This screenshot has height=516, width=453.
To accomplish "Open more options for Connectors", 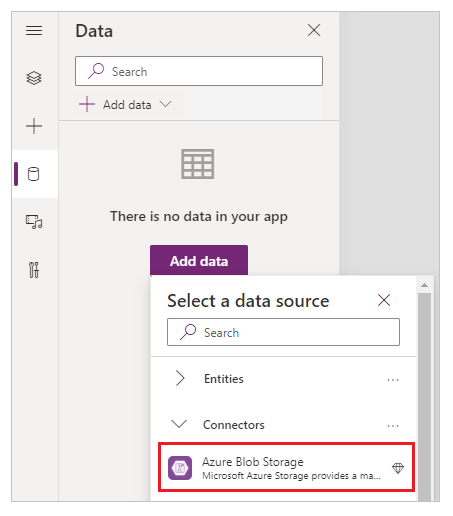I will coord(393,426).
